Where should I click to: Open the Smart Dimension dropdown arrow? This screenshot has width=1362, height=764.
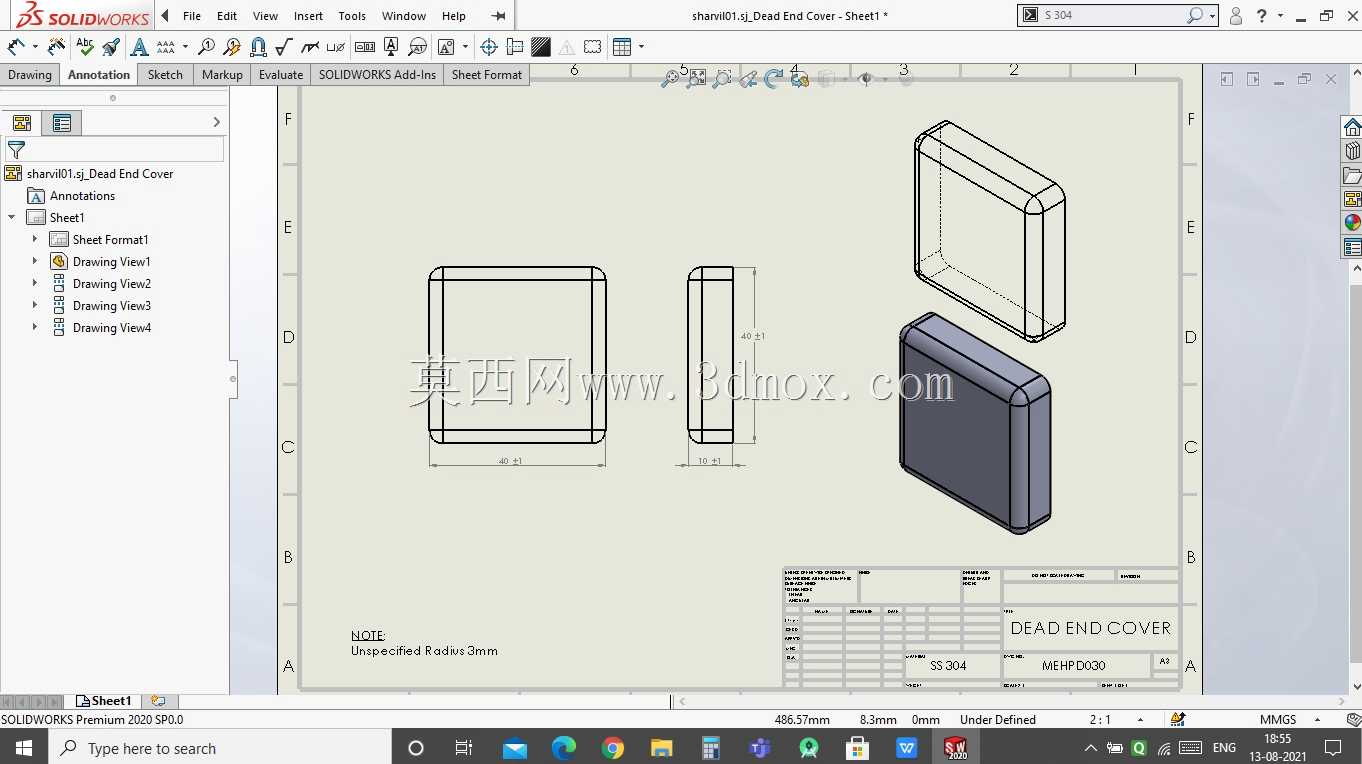34,46
